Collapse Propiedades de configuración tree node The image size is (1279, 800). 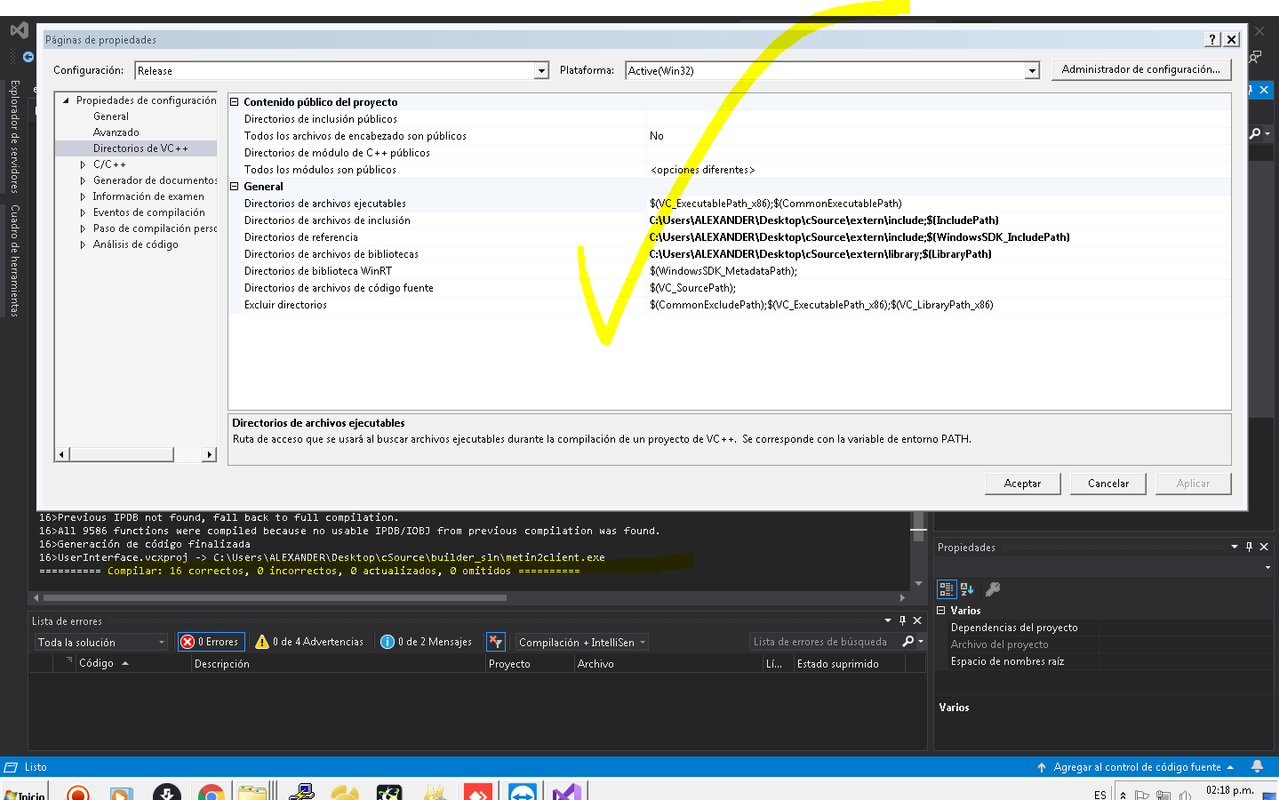67,101
